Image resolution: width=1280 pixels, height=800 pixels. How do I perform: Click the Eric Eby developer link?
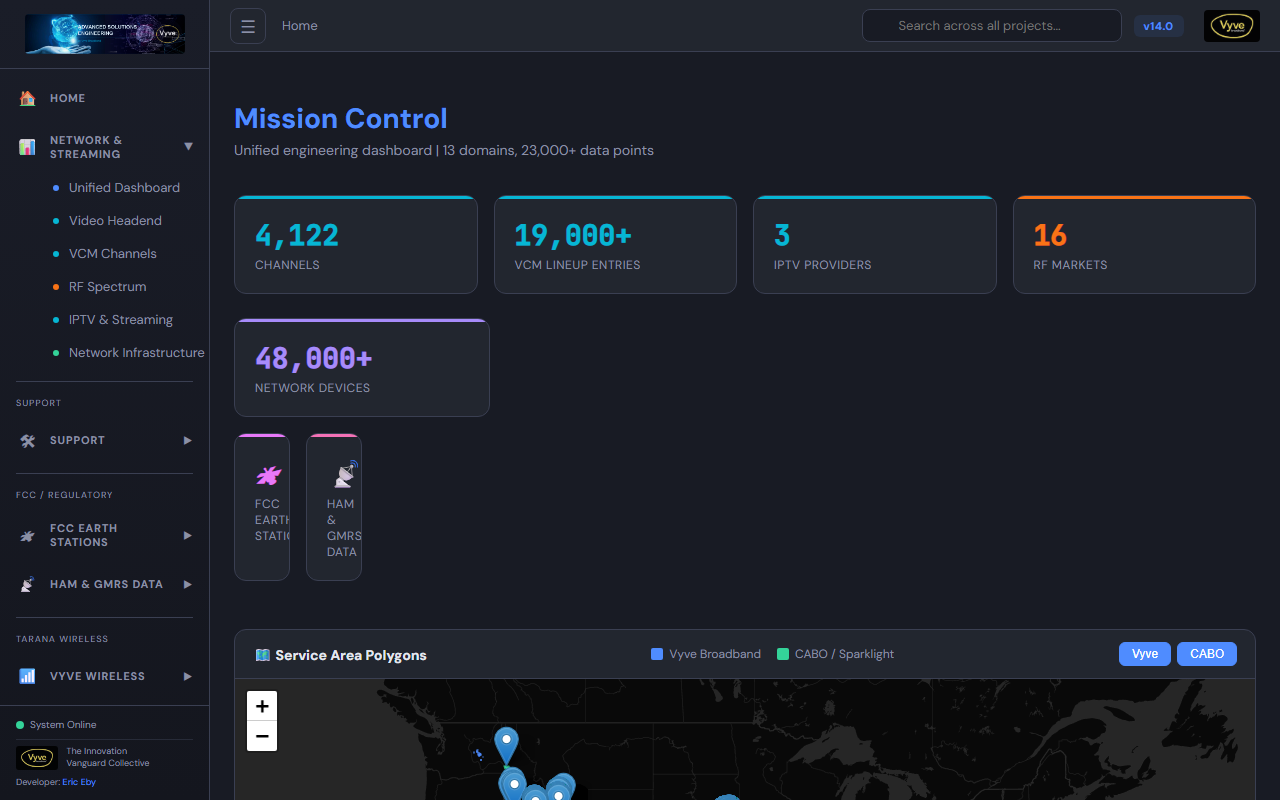[79, 782]
